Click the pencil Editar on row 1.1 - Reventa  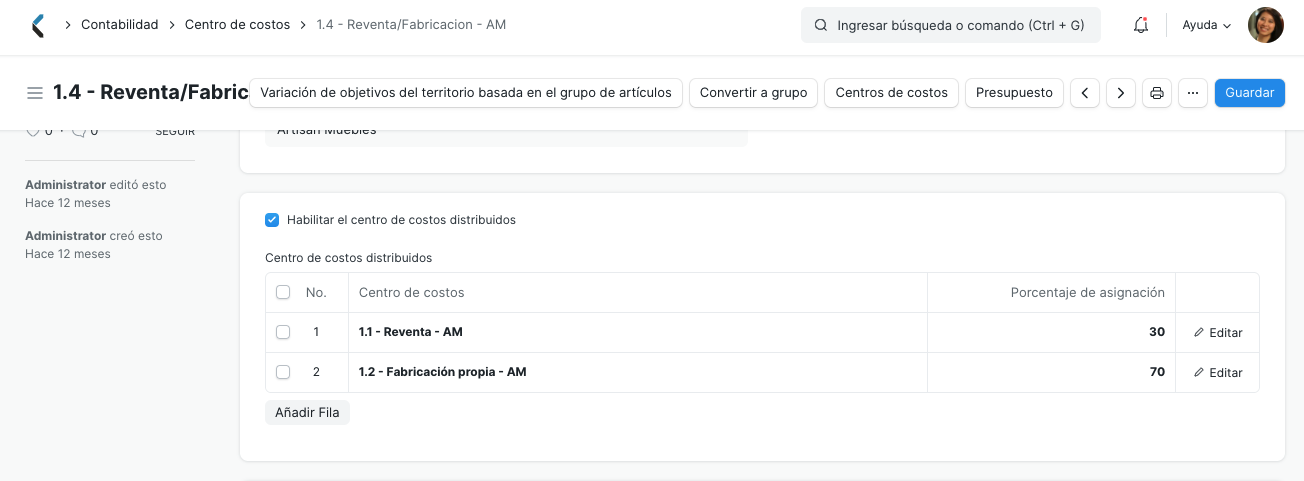point(1218,333)
